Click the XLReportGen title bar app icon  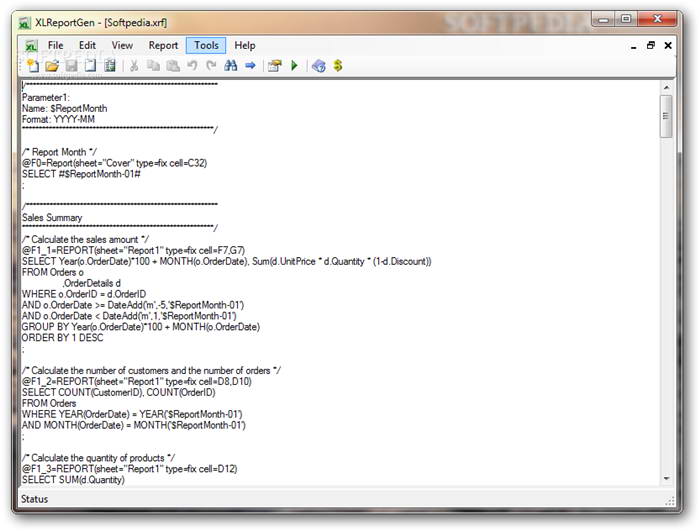click(x=25, y=23)
